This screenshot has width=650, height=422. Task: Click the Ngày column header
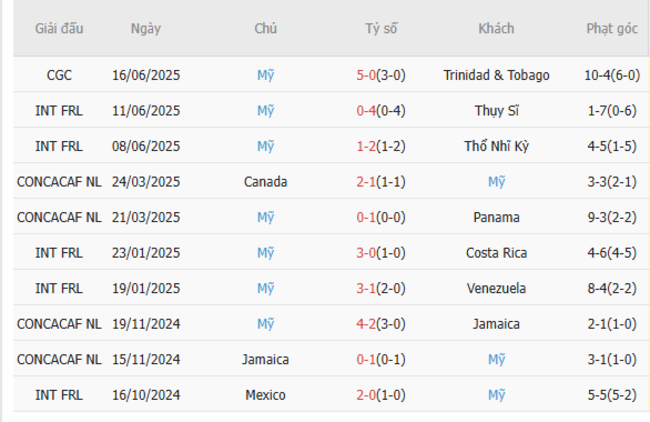(x=145, y=29)
